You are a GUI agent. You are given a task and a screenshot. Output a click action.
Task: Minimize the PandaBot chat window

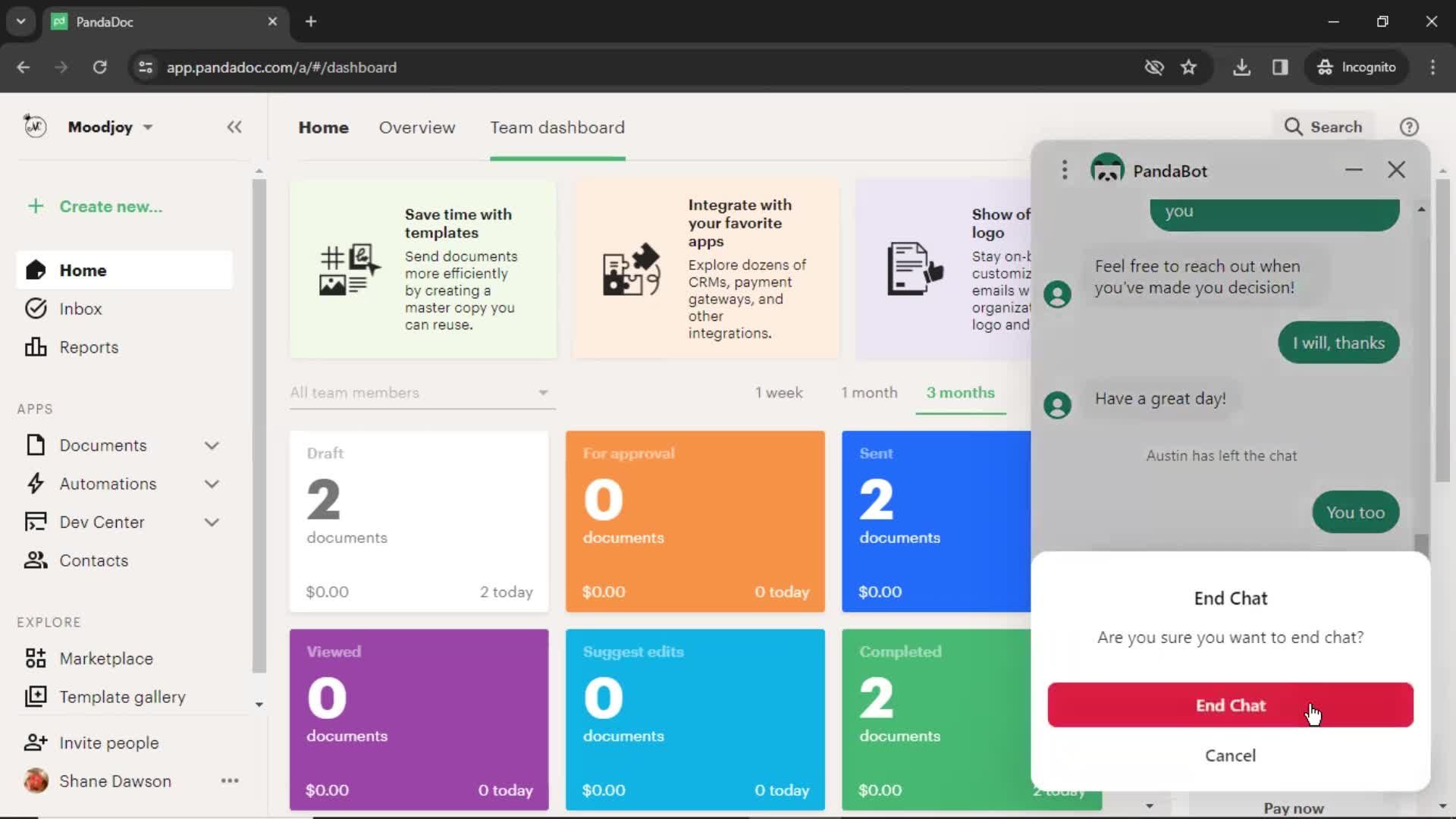(1354, 170)
